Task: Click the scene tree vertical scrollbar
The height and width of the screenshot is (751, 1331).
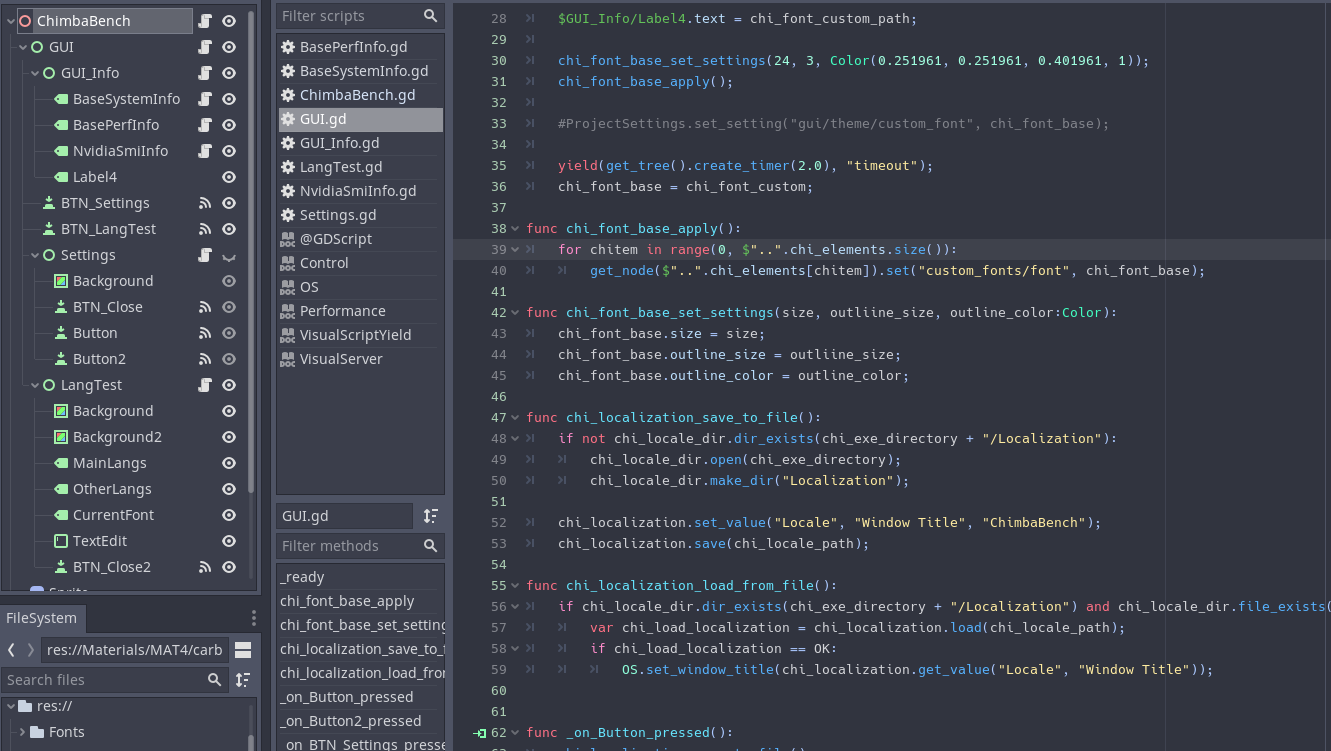Action: click(251, 252)
